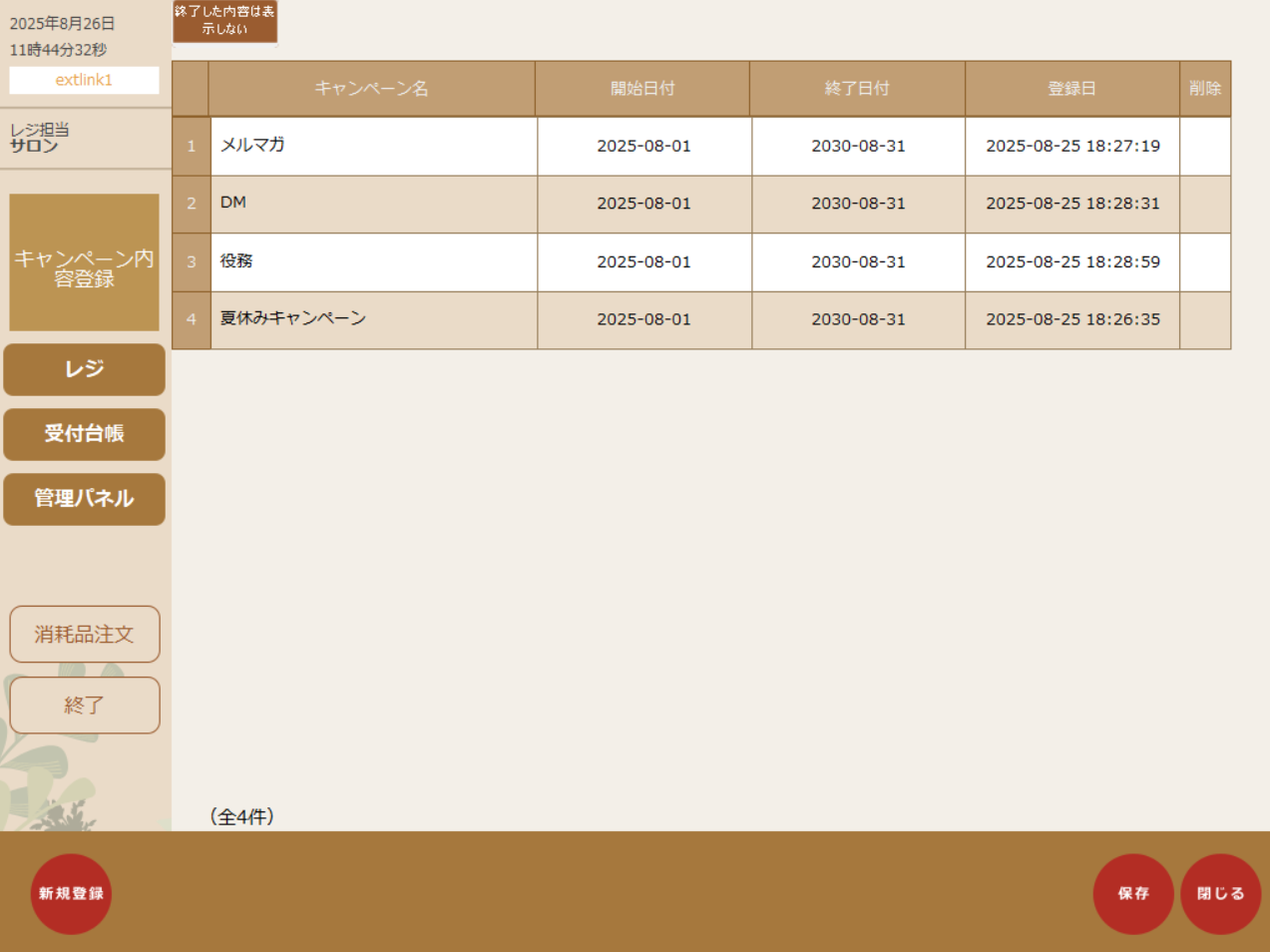Select row 2 DM campaign number
This screenshot has height=952, width=1270.
pos(190,204)
